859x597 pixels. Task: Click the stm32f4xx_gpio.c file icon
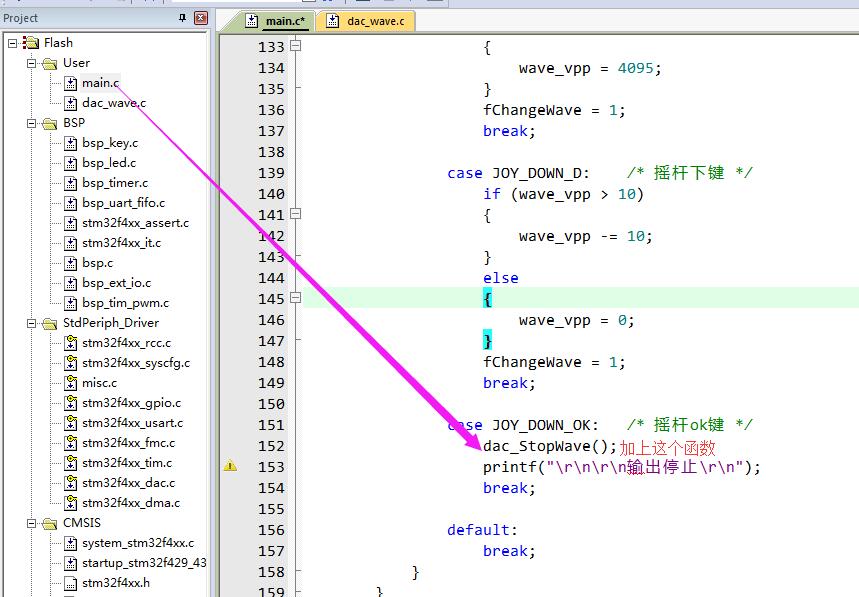[x=70, y=403]
